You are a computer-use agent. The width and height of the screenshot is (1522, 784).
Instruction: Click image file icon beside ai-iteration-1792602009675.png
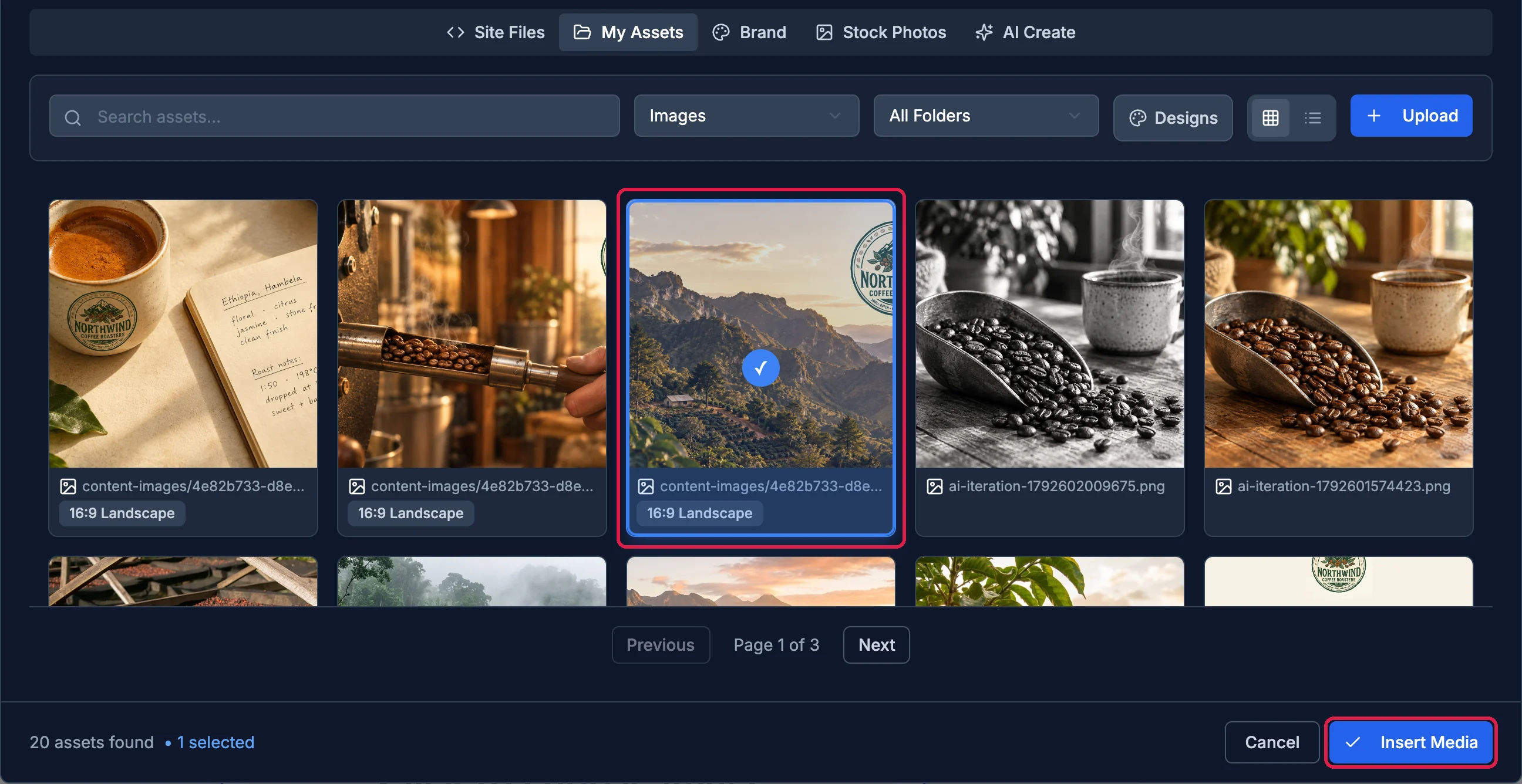[x=934, y=486]
